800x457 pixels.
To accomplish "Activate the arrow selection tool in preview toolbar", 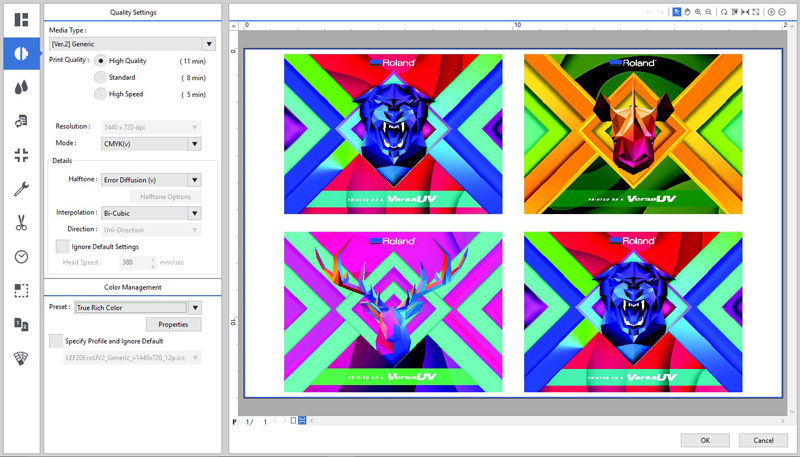I will click(677, 12).
